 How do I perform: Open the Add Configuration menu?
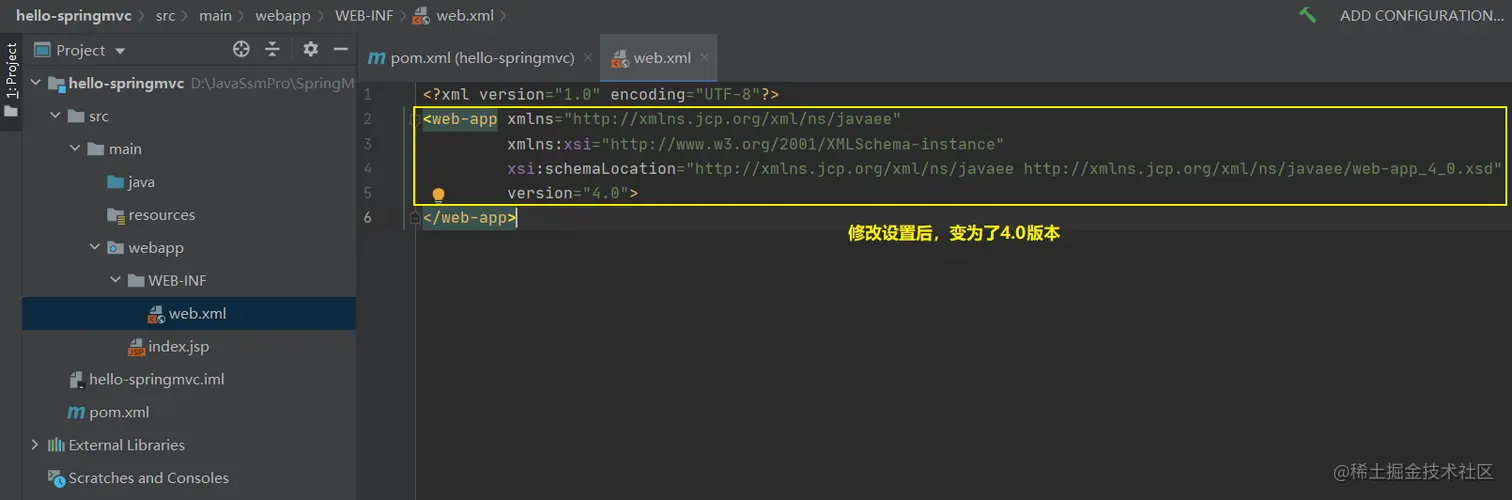click(x=1421, y=16)
